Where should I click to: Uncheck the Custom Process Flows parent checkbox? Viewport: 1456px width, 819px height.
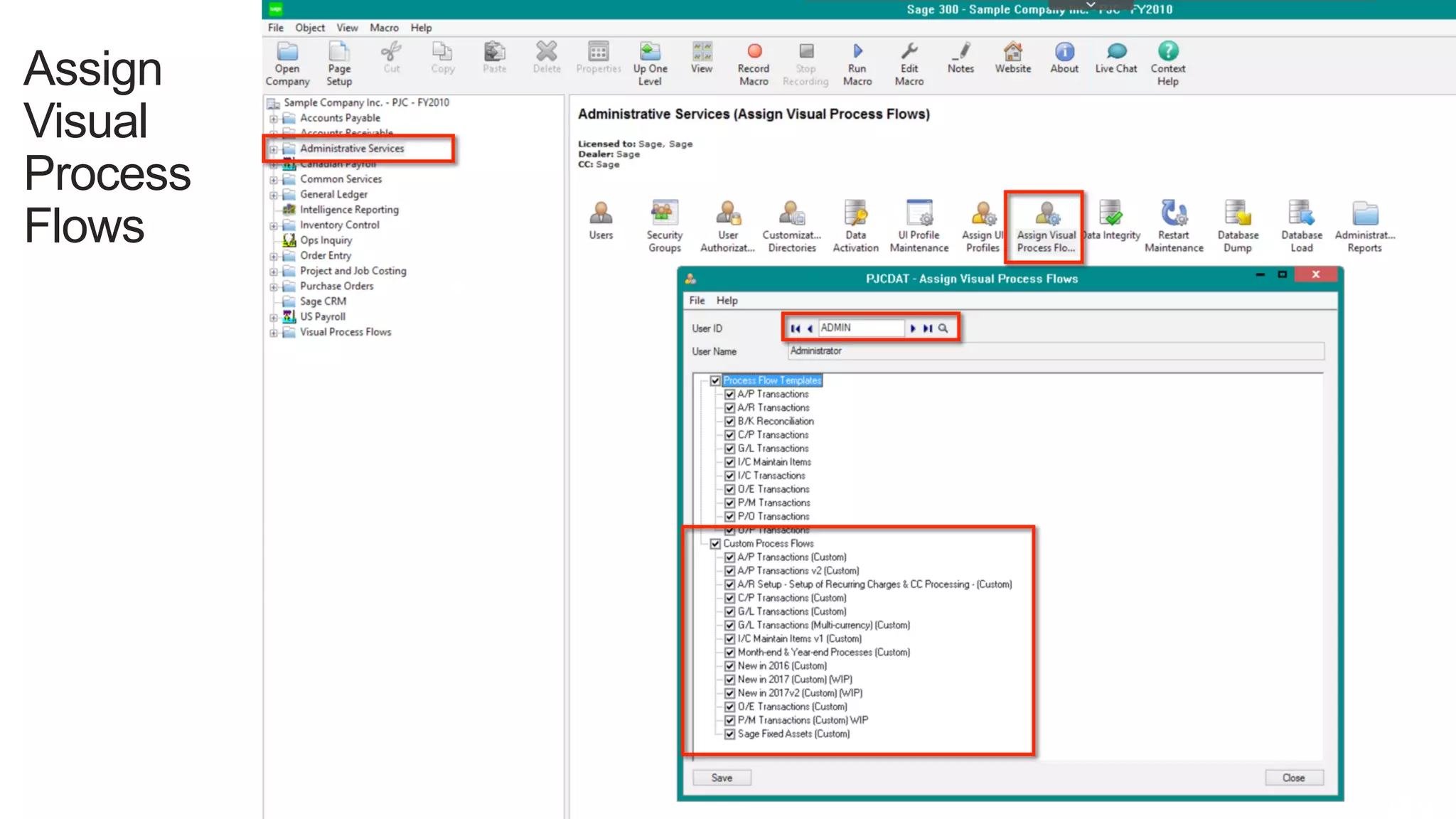pos(715,544)
